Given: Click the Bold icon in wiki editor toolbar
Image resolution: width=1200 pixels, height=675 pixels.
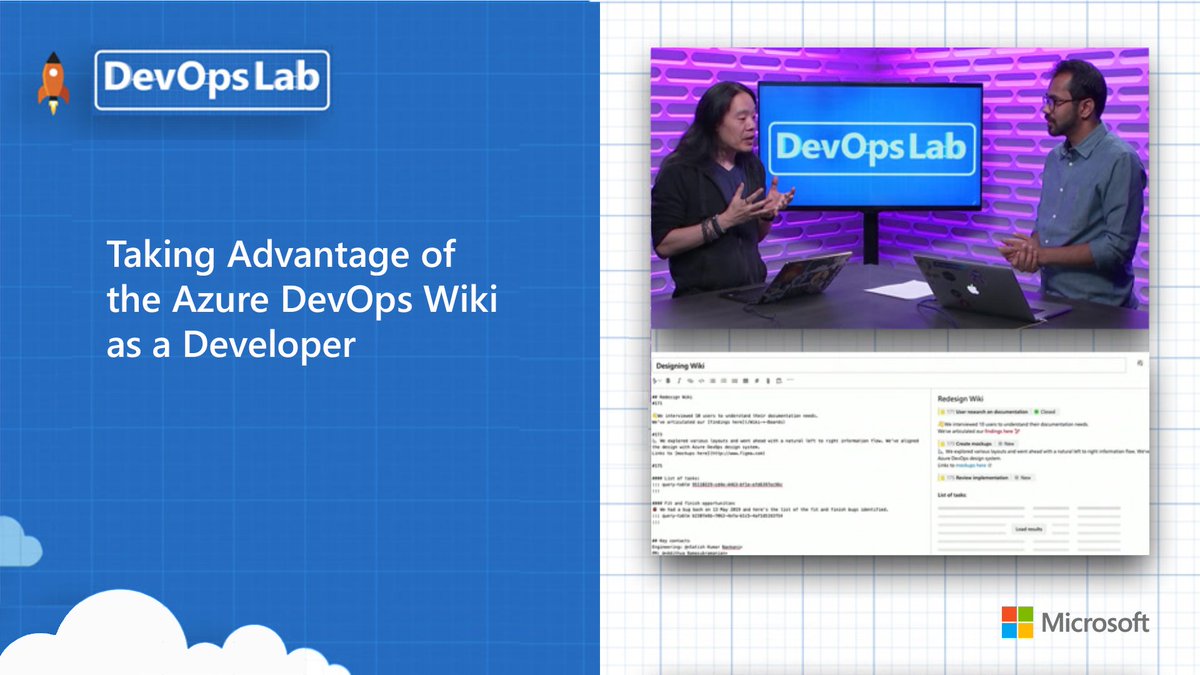Looking at the screenshot, I should [x=668, y=381].
